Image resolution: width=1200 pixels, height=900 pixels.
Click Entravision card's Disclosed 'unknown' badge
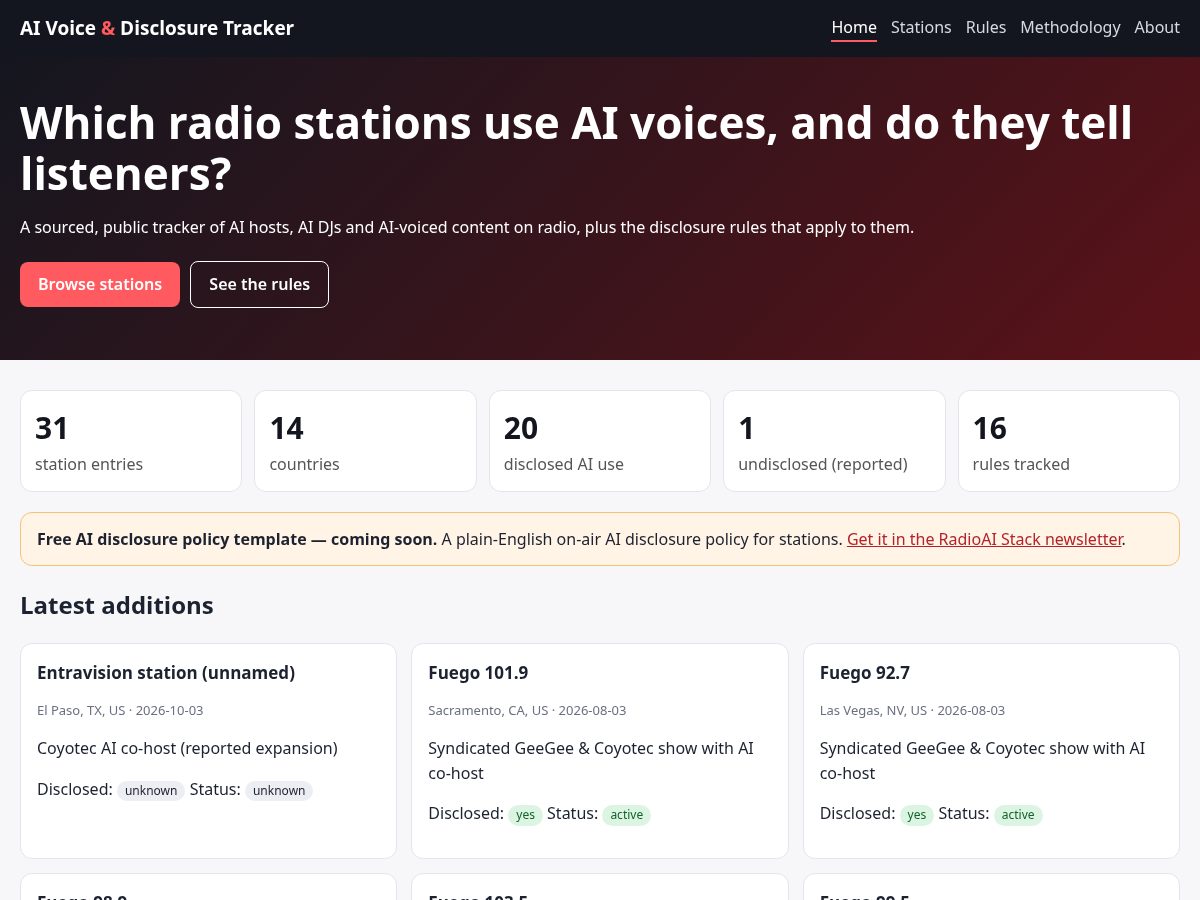(151, 790)
